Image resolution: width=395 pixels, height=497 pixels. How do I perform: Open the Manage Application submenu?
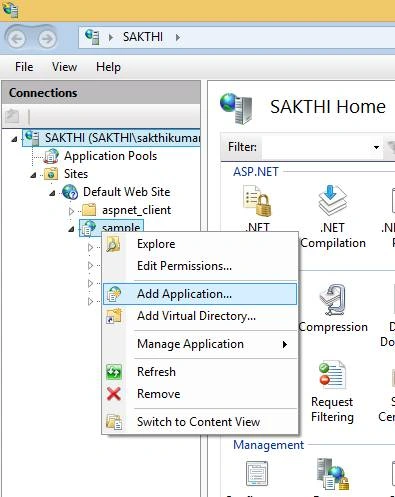[x=200, y=344]
